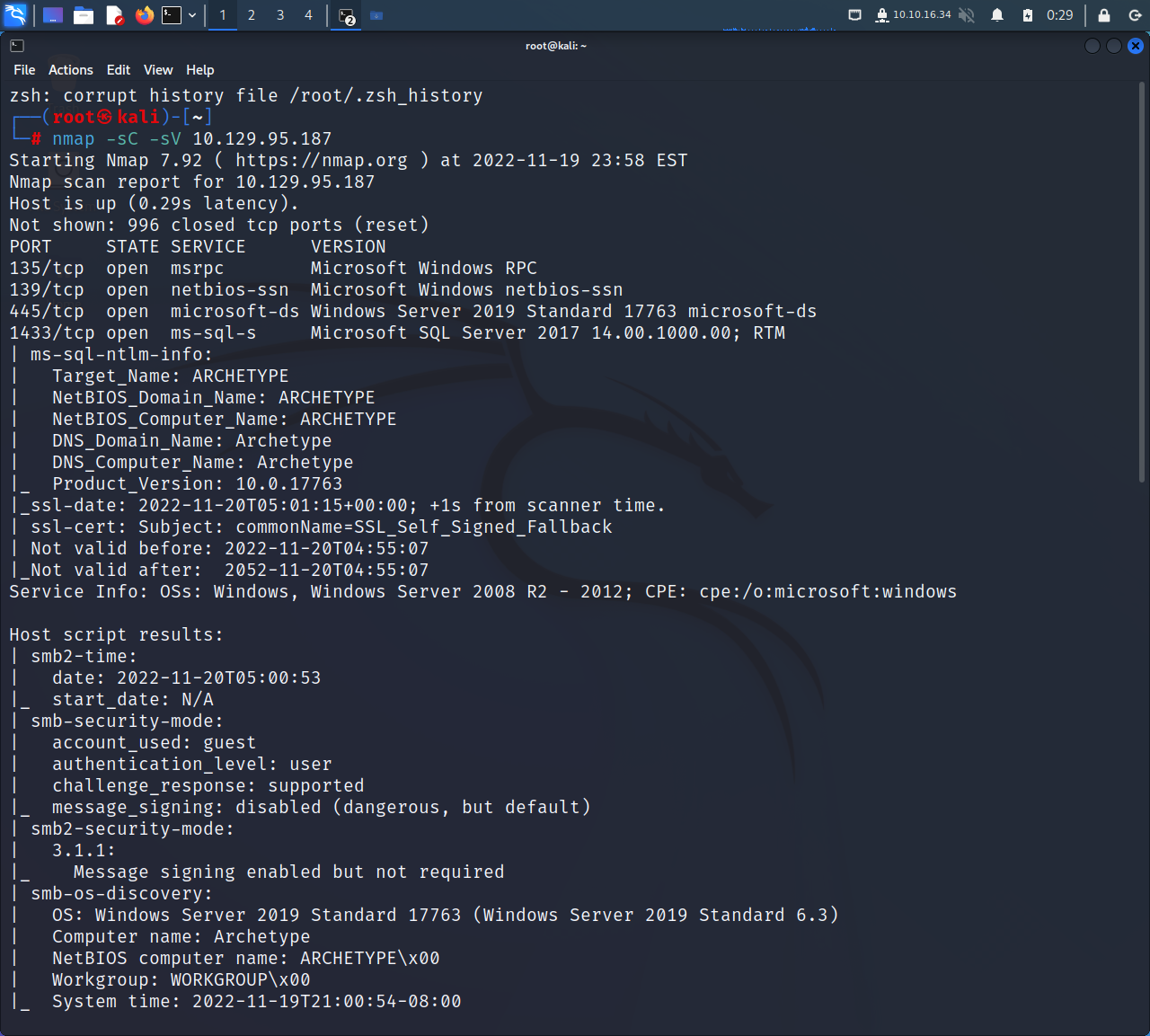Viewport: 1150px width, 1036px height.
Task: Click the Workgroup: WORKGROUP\x00 line
Action: [181, 979]
